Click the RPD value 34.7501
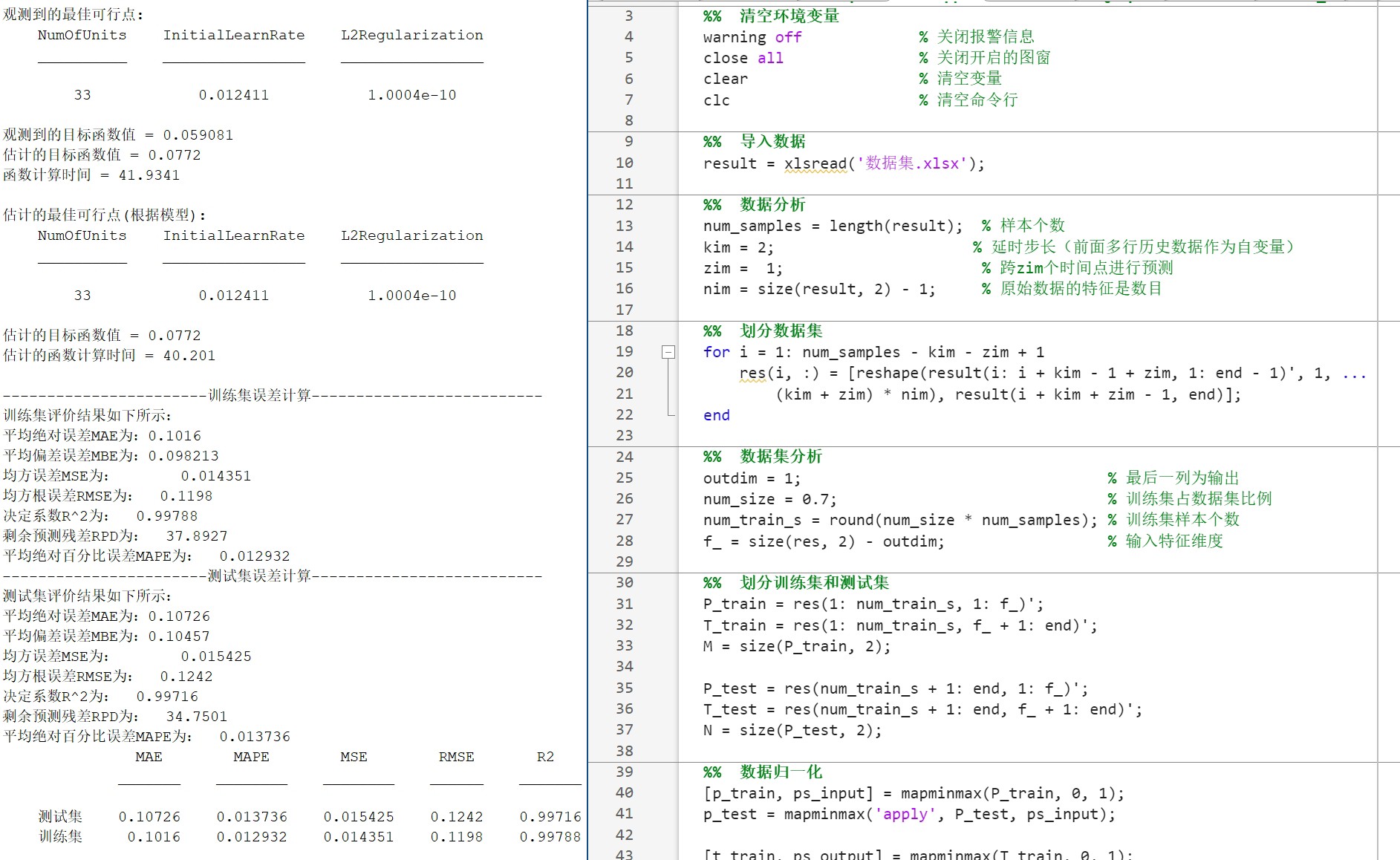Image resolution: width=1400 pixels, height=860 pixels. 197,716
